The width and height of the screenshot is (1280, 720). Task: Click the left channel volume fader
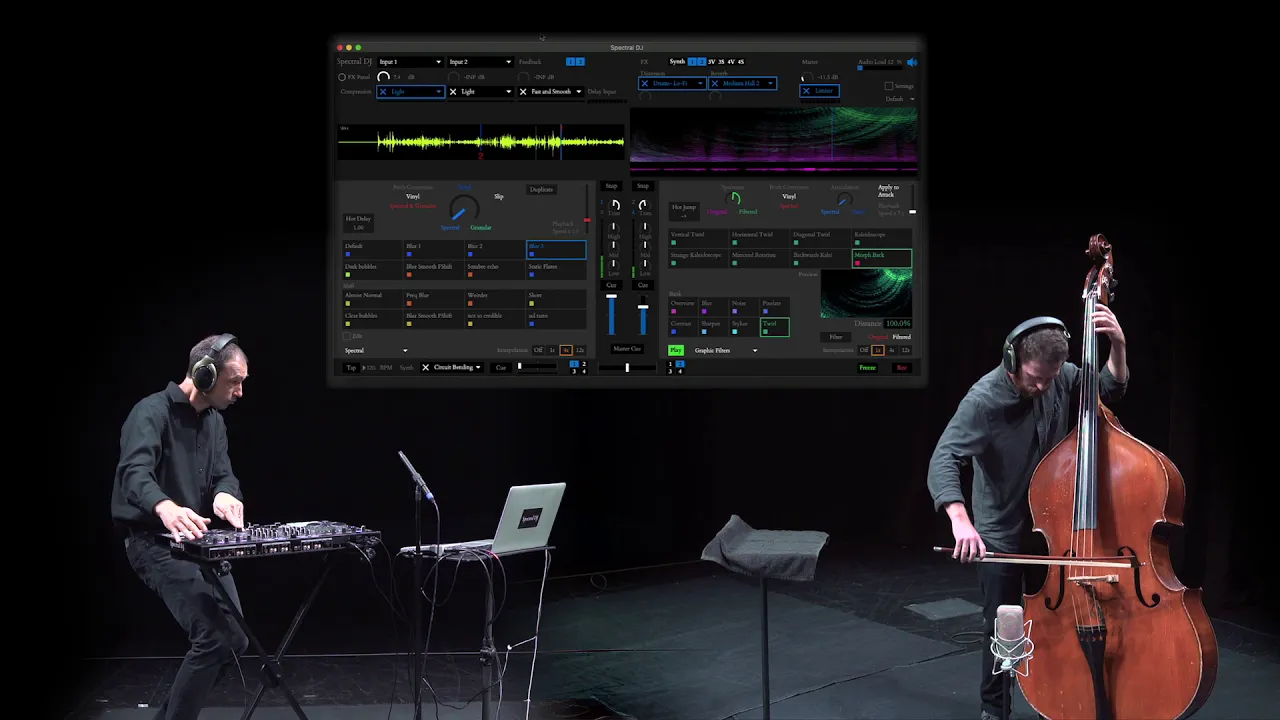coord(611,315)
